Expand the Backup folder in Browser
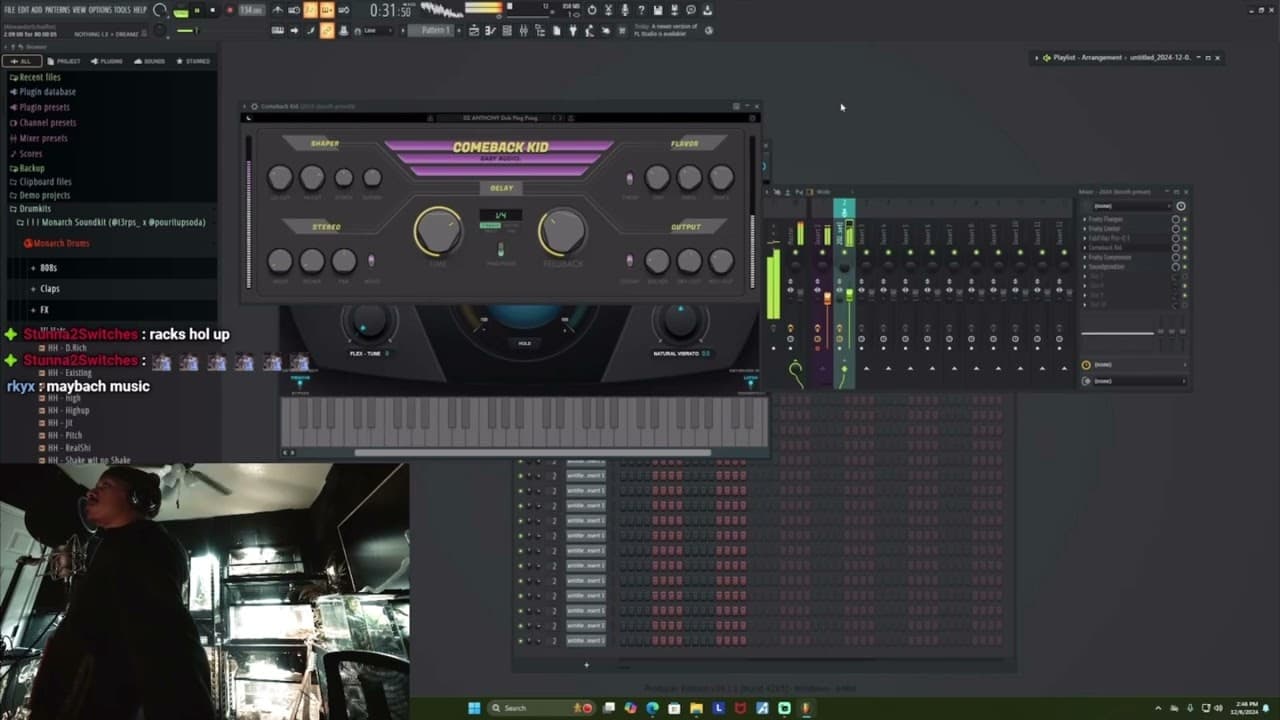The image size is (1280, 720). (x=32, y=169)
